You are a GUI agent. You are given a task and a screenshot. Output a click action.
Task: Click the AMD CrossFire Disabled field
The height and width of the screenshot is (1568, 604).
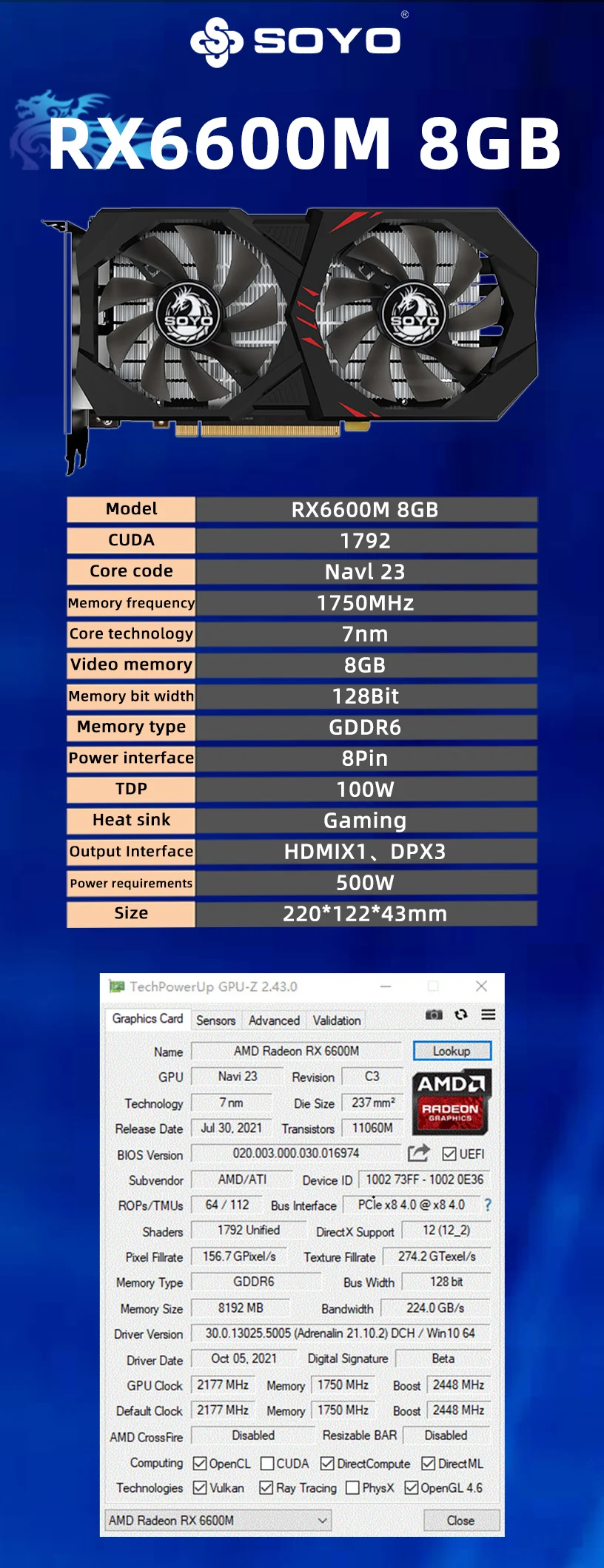coord(252,1436)
